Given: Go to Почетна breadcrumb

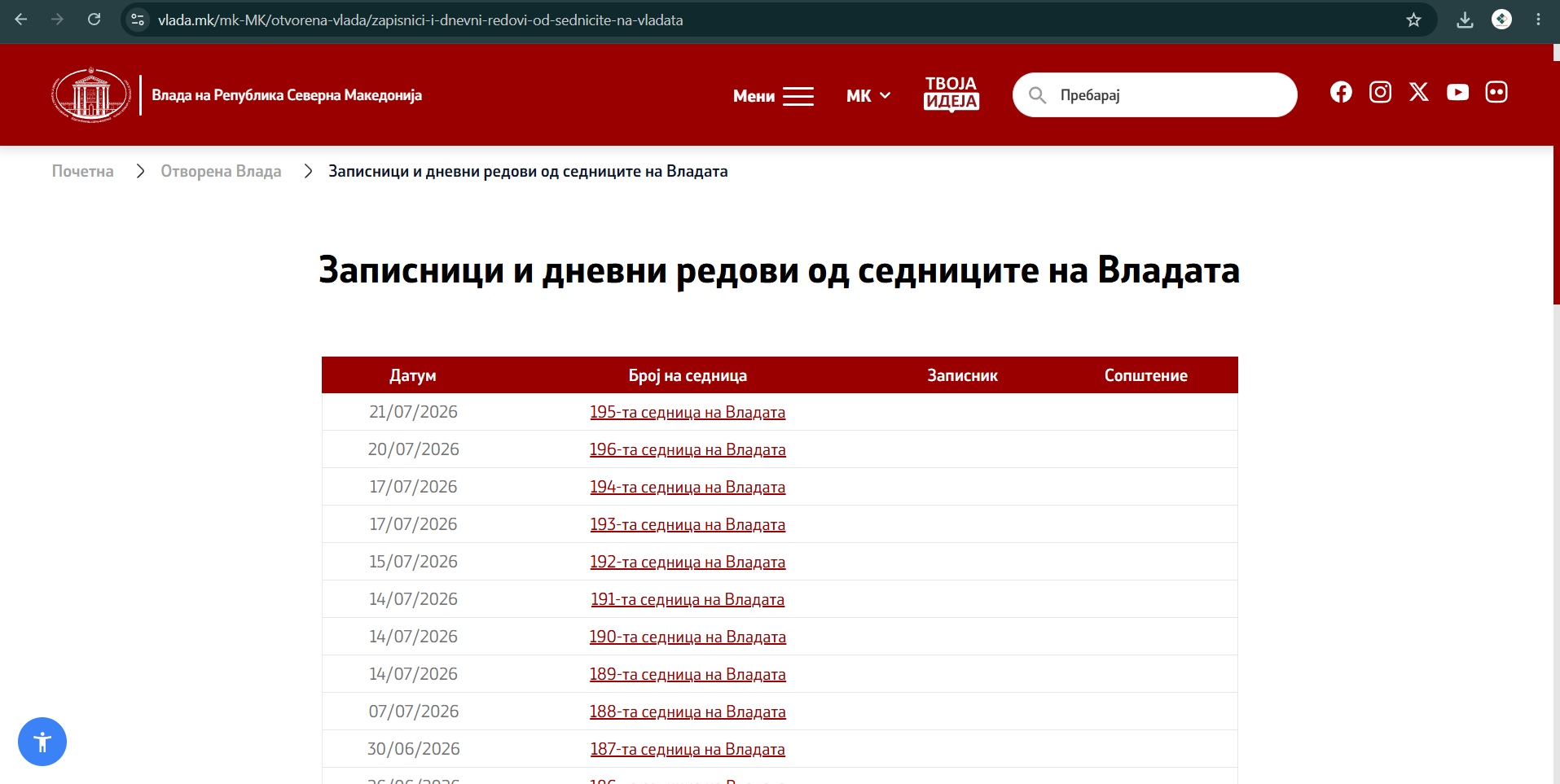Looking at the screenshot, I should pyautogui.click(x=83, y=171).
